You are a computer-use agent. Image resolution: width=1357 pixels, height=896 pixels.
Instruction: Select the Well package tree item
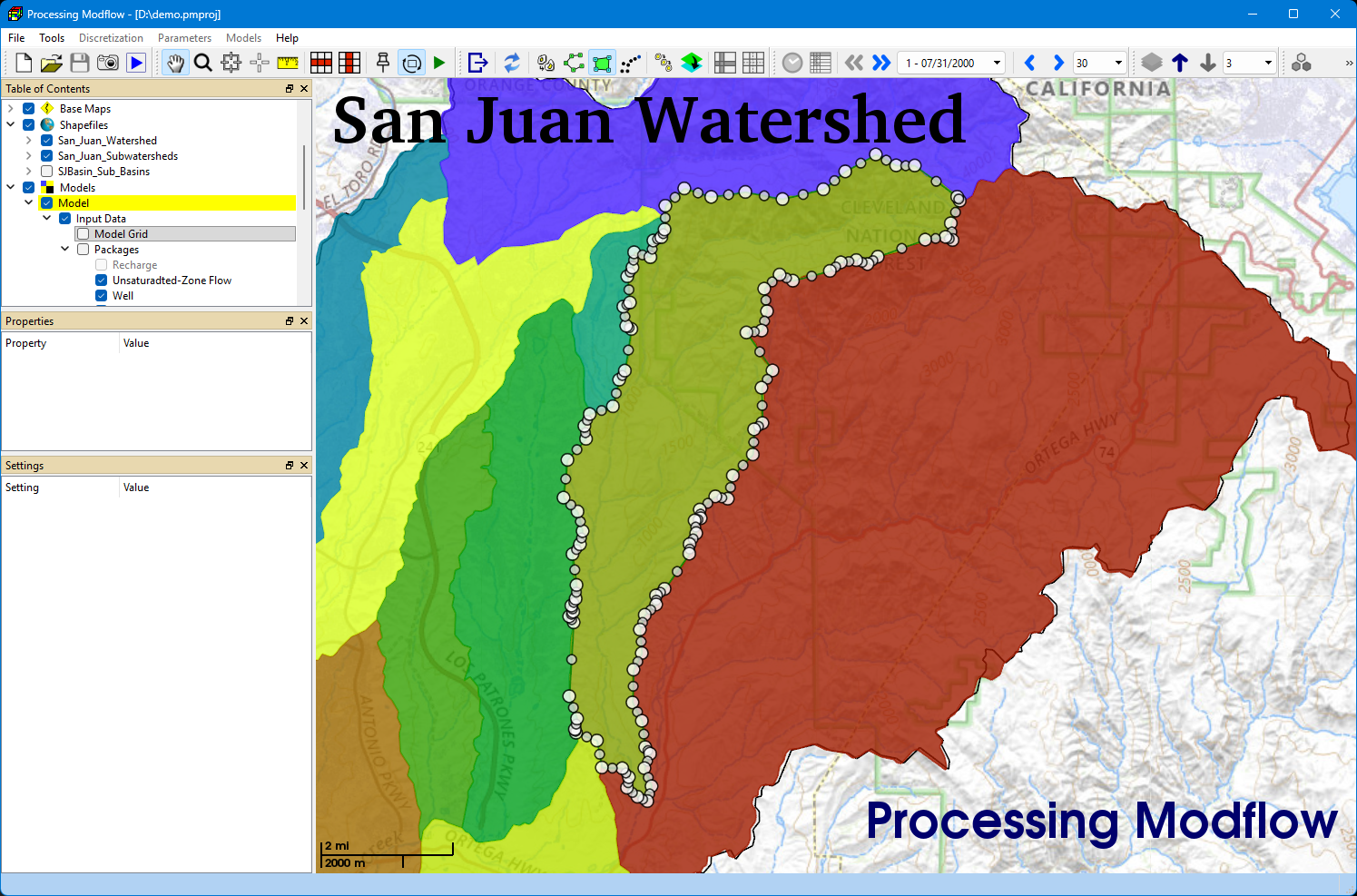coord(123,296)
